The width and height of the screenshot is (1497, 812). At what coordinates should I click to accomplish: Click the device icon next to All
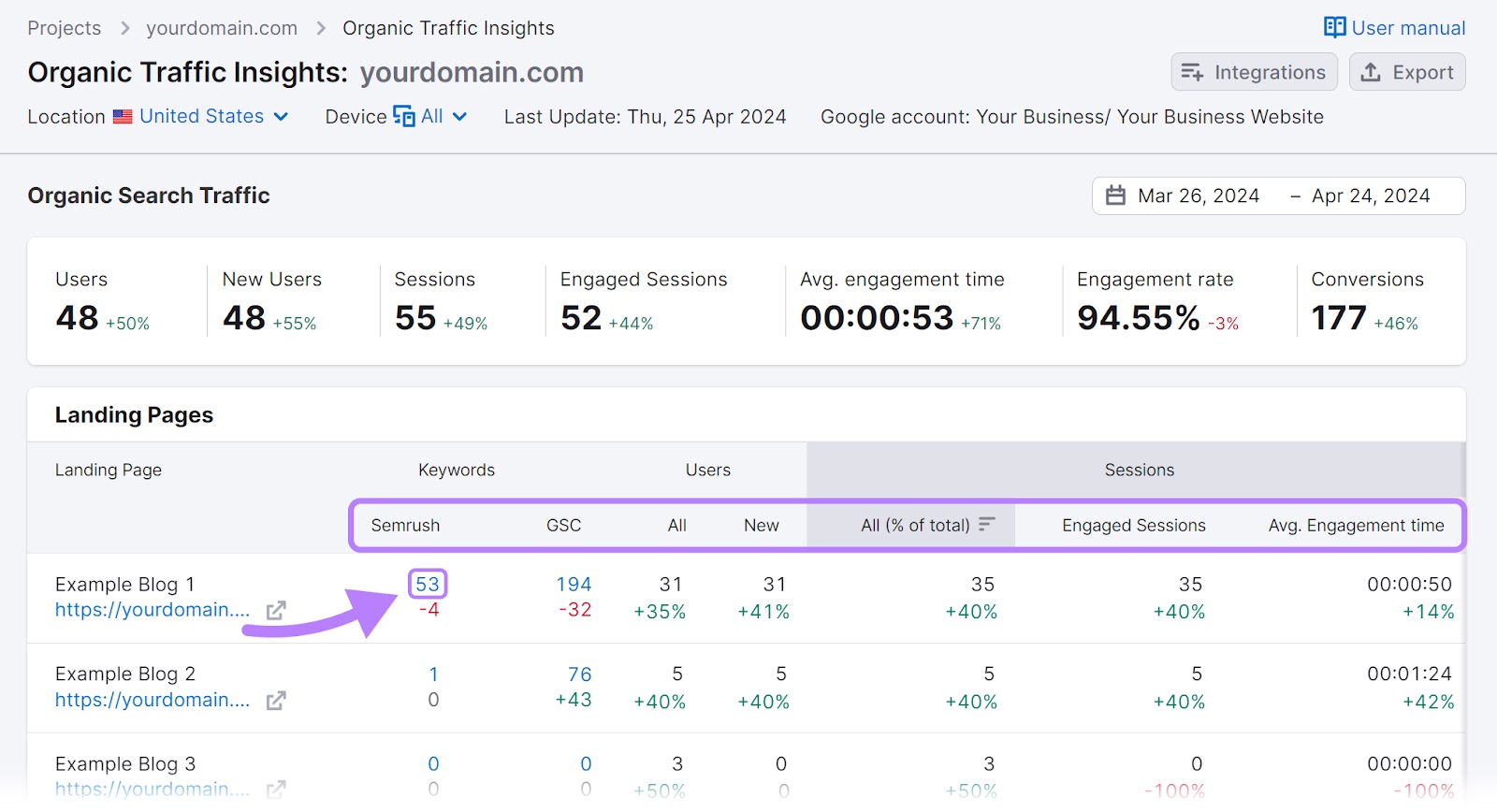pyautogui.click(x=404, y=116)
